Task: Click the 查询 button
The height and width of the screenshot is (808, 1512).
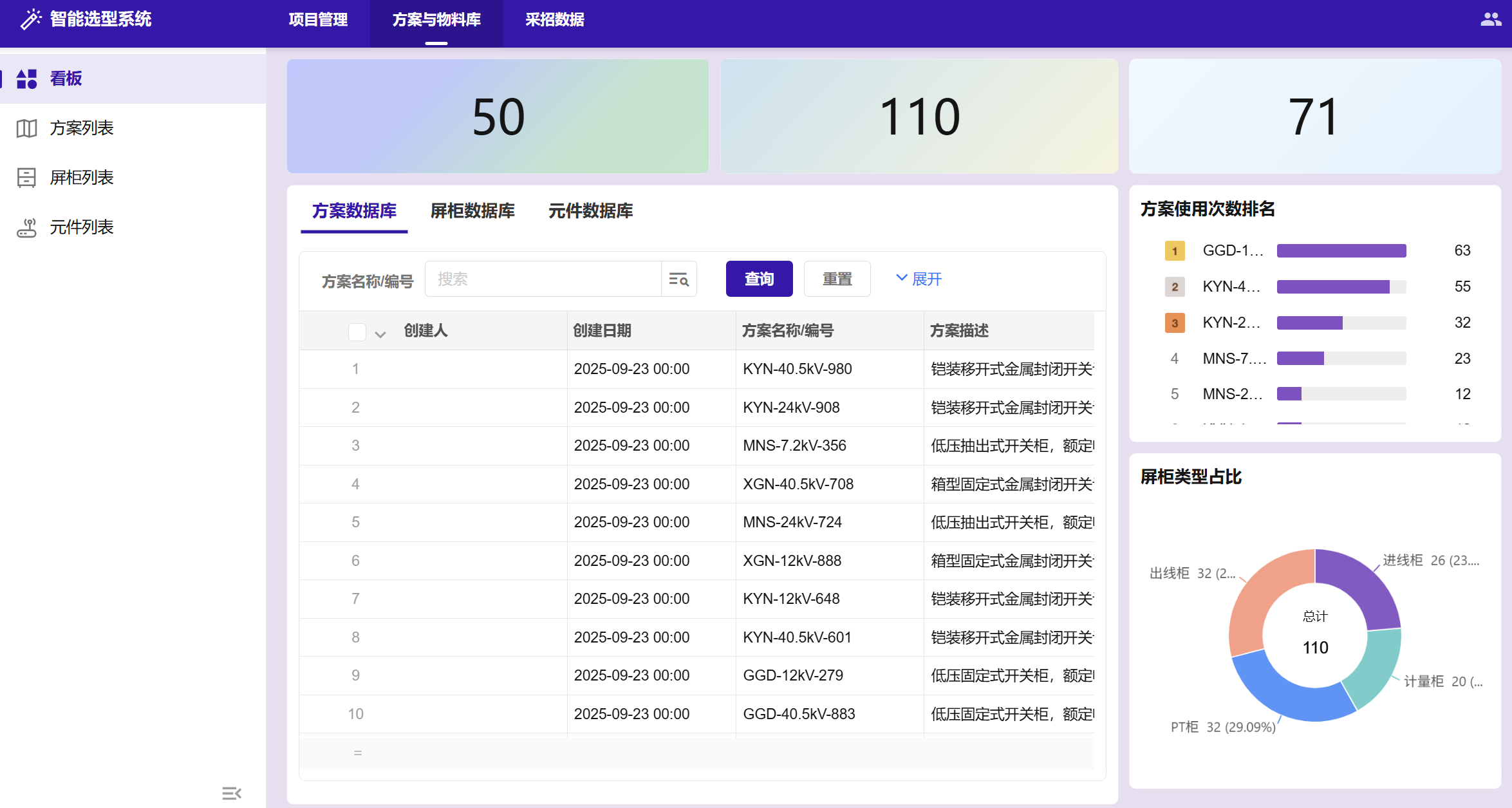Action: click(760, 279)
